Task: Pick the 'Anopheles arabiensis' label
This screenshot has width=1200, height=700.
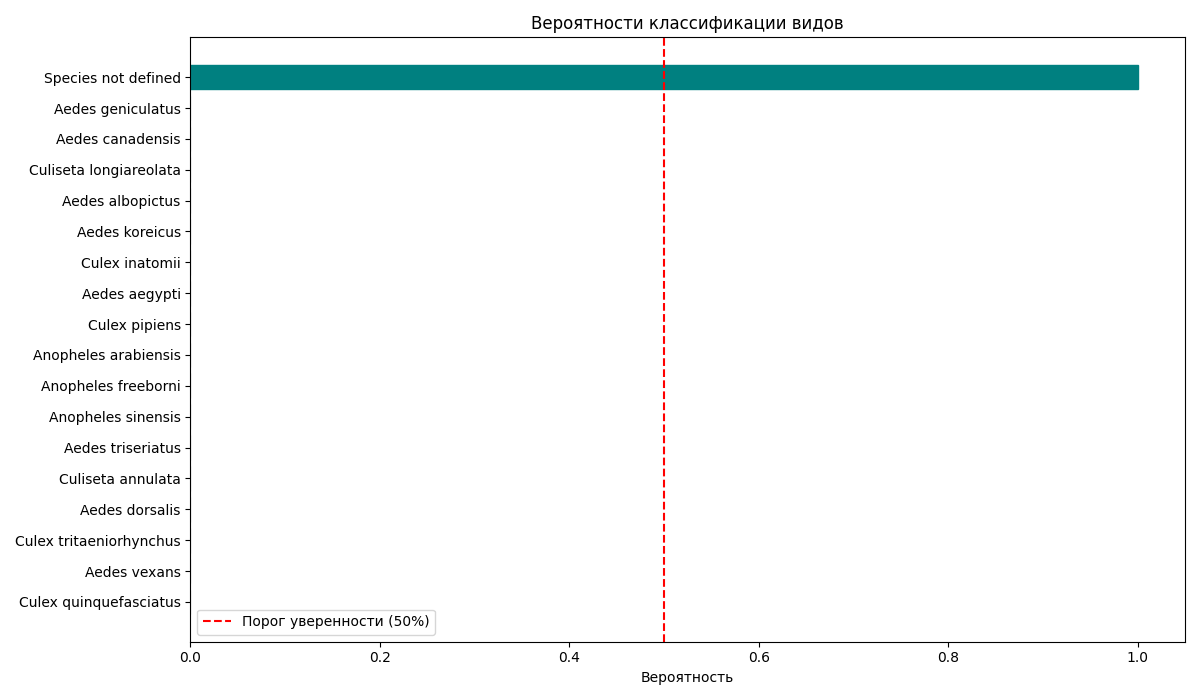Action: coord(107,356)
